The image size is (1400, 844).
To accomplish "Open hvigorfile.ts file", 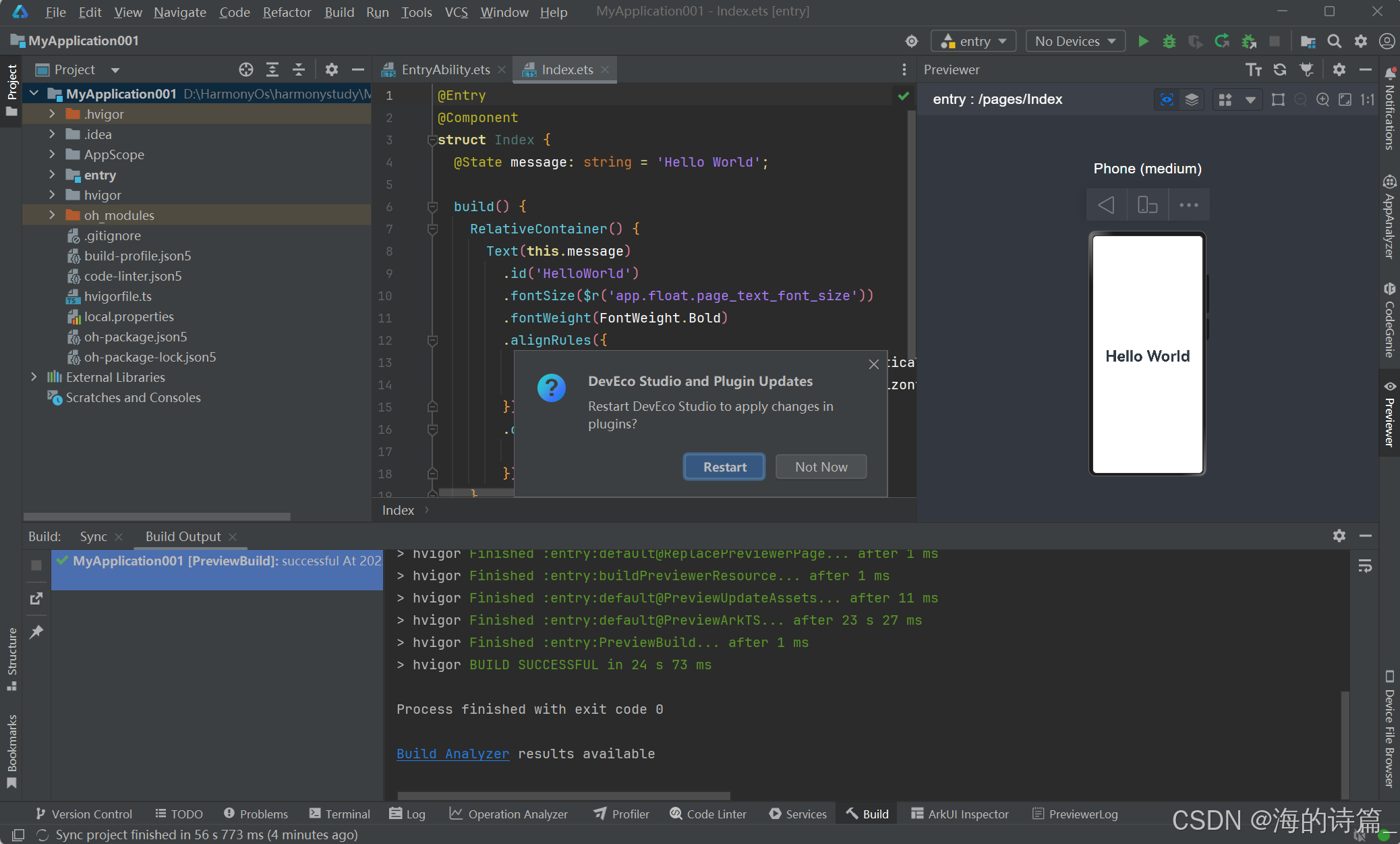I will [118, 296].
